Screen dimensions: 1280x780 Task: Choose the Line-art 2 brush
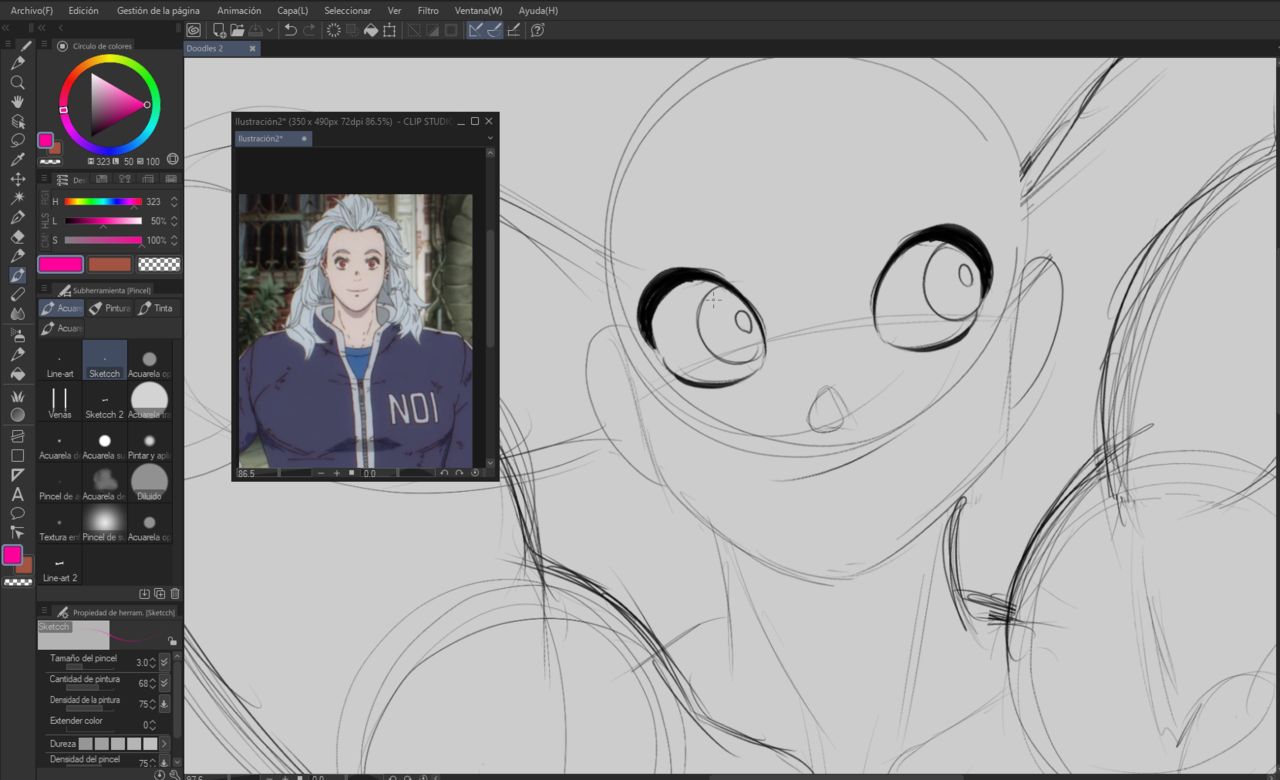tap(60, 564)
